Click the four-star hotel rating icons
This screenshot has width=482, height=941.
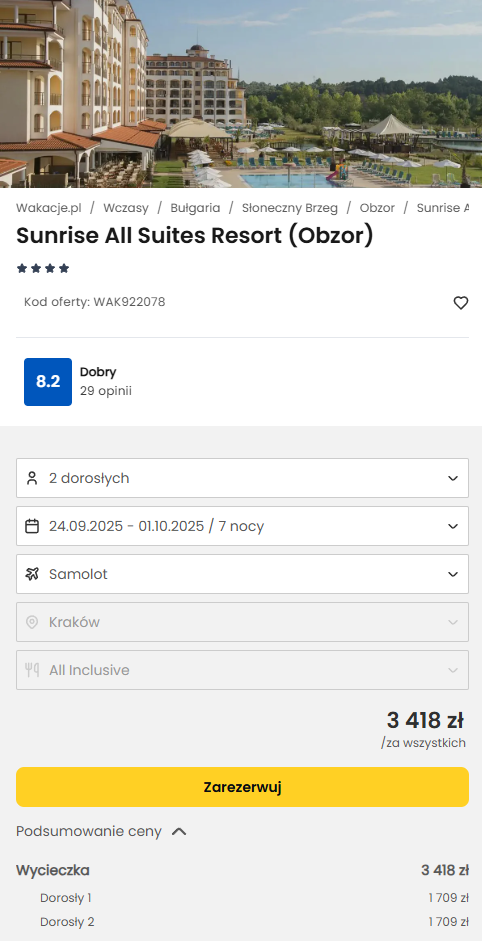click(x=43, y=268)
